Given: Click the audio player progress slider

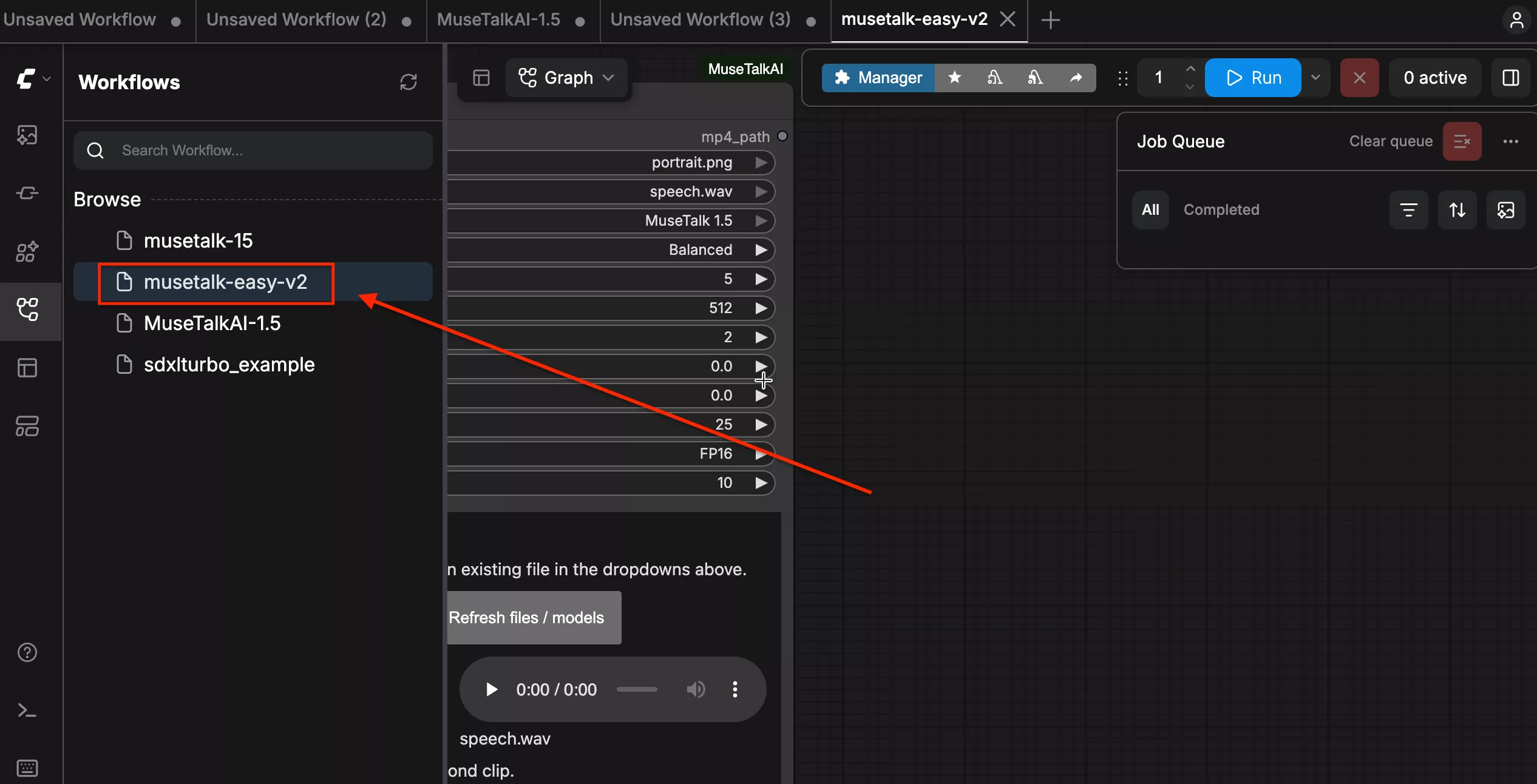Looking at the screenshot, I should tap(637, 689).
